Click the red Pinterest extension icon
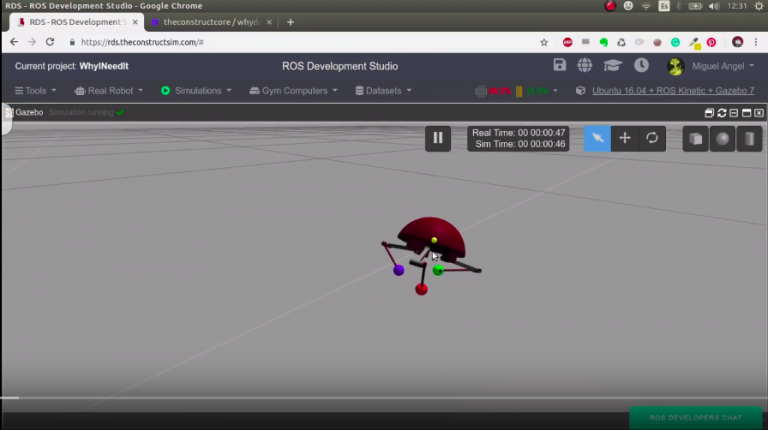 (711, 43)
